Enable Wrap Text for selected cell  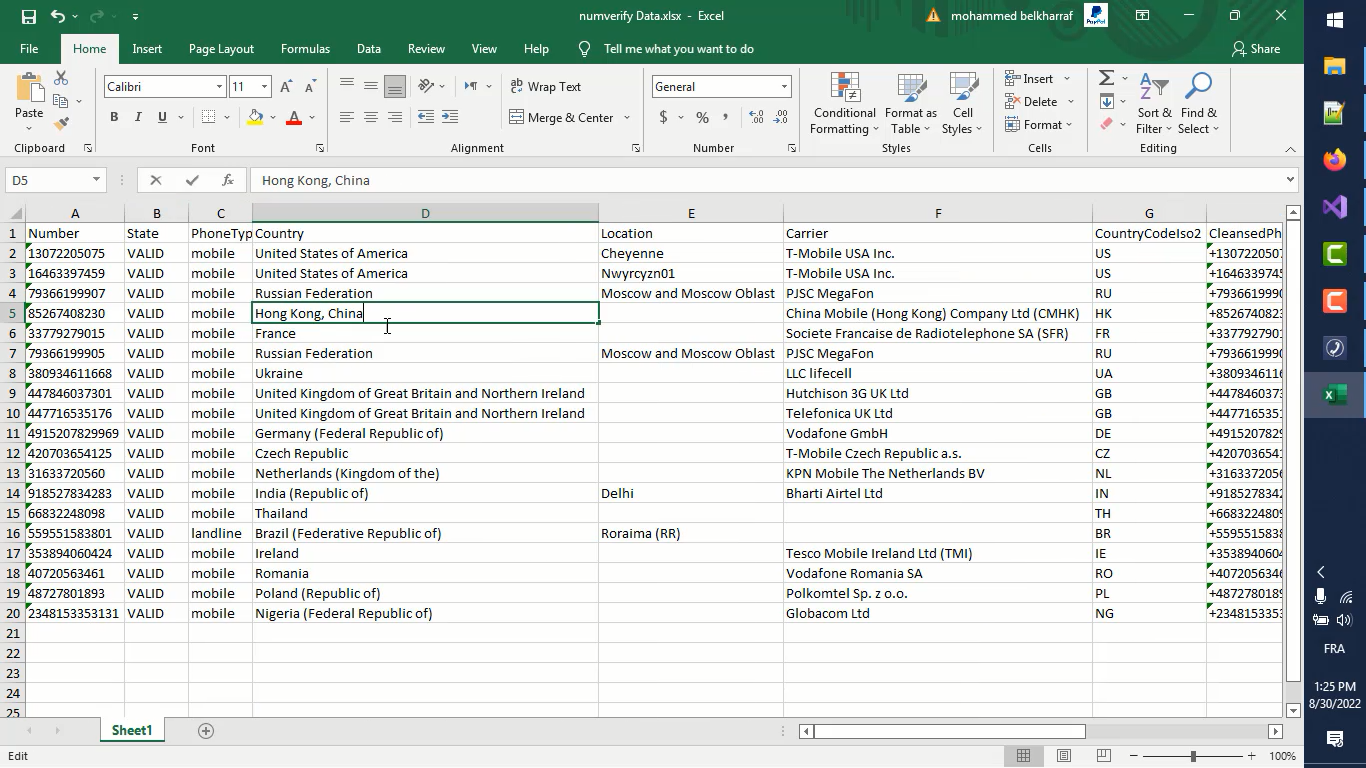546,86
